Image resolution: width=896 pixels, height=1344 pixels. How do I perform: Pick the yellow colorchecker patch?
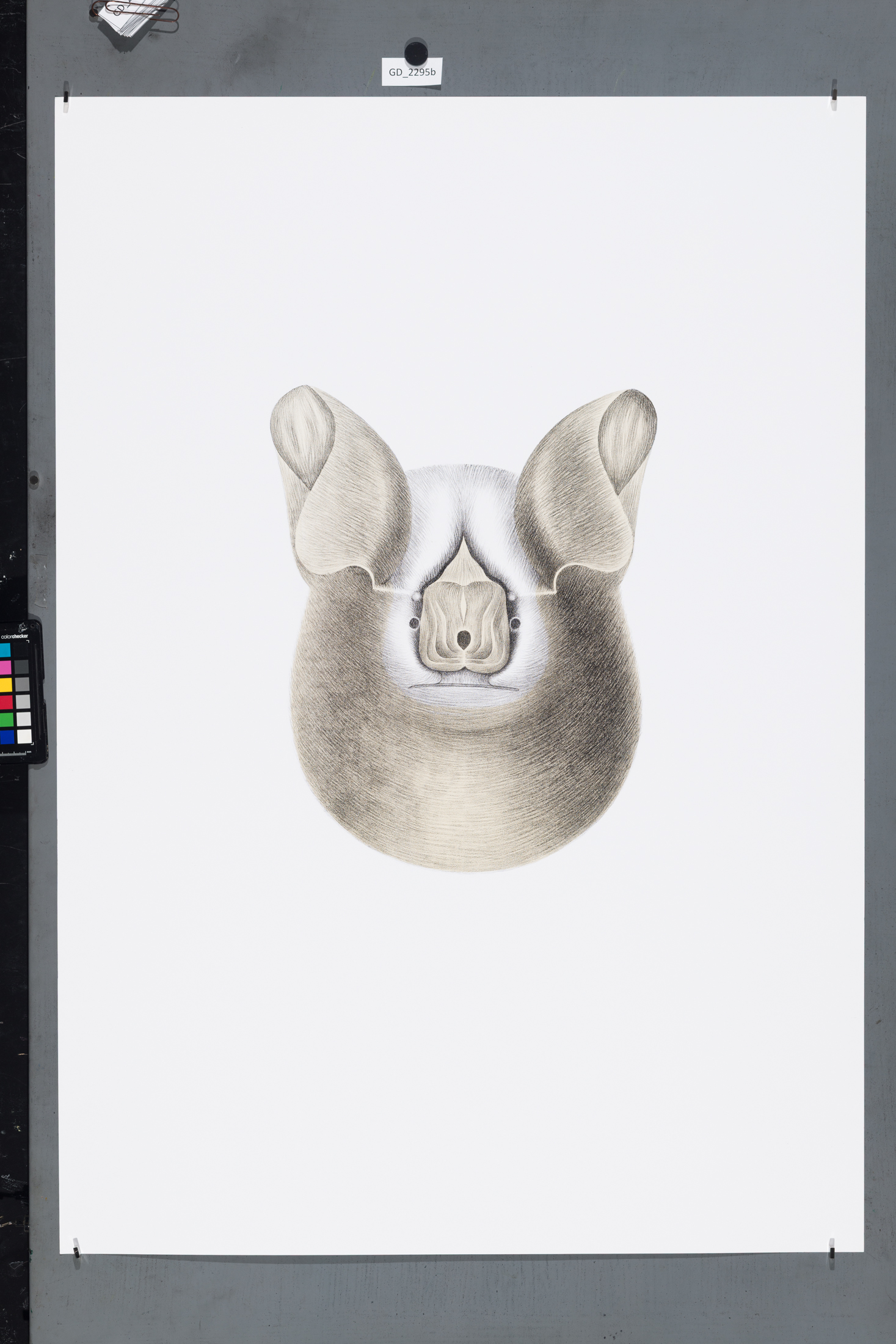[5, 685]
